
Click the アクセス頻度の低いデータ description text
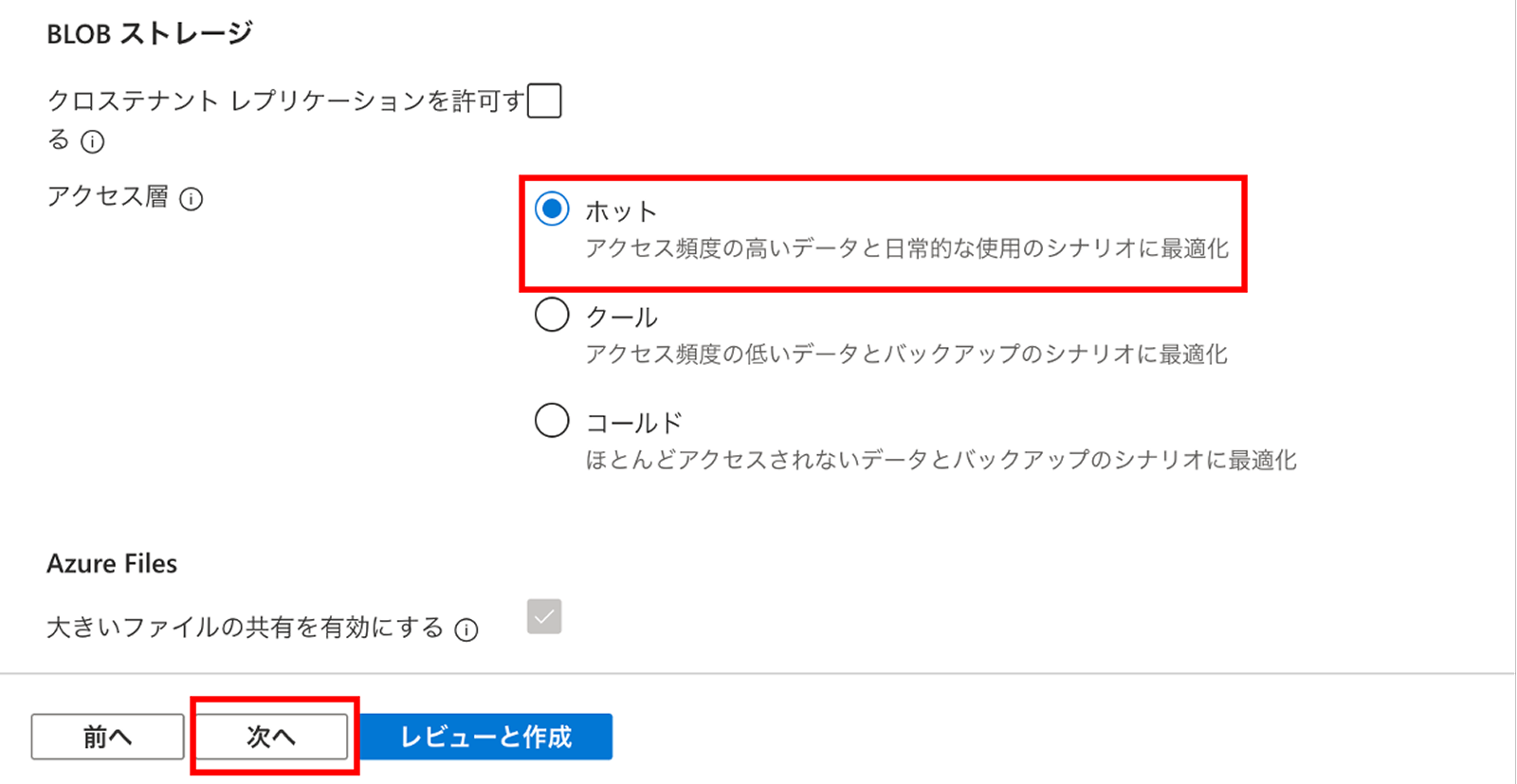pyautogui.click(x=905, y=355)
